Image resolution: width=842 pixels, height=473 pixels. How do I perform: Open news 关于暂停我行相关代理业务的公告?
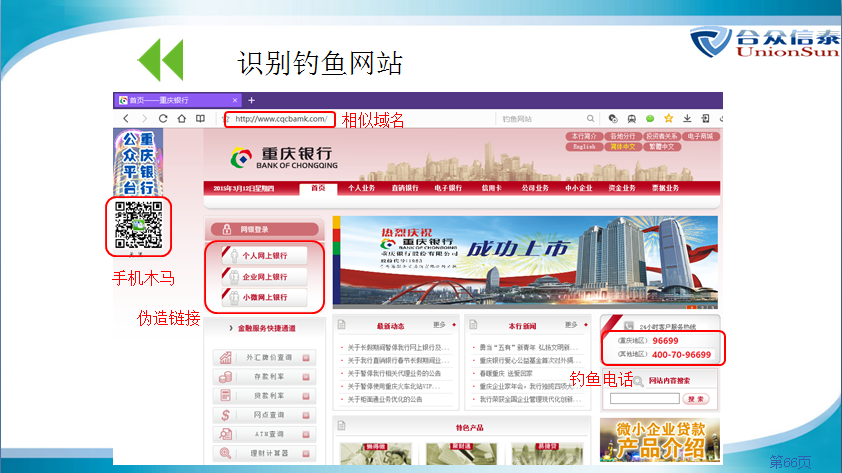[394, 373]
